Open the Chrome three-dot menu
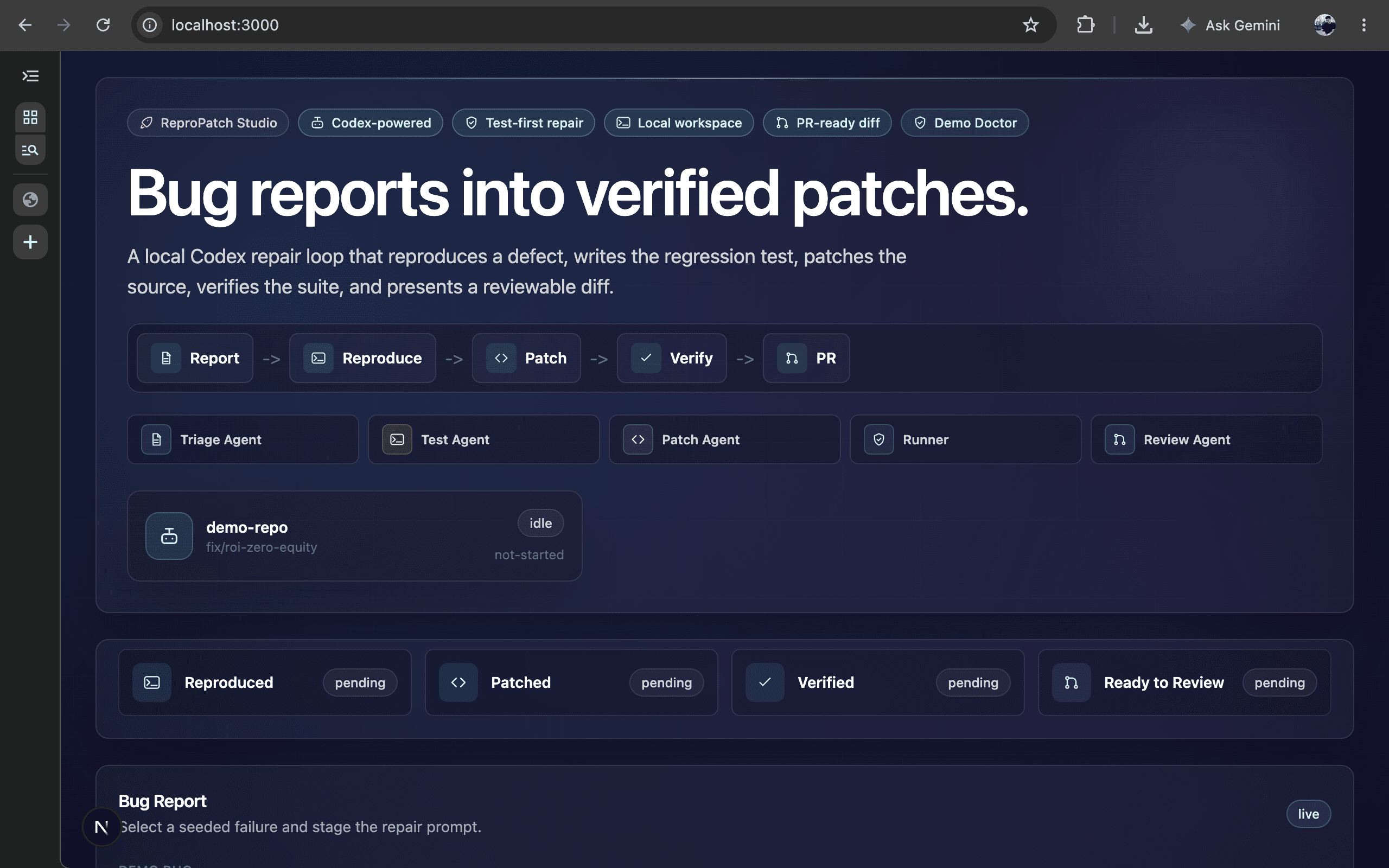The width and height of the screenshot is (1389, 868). (1363, 25)
